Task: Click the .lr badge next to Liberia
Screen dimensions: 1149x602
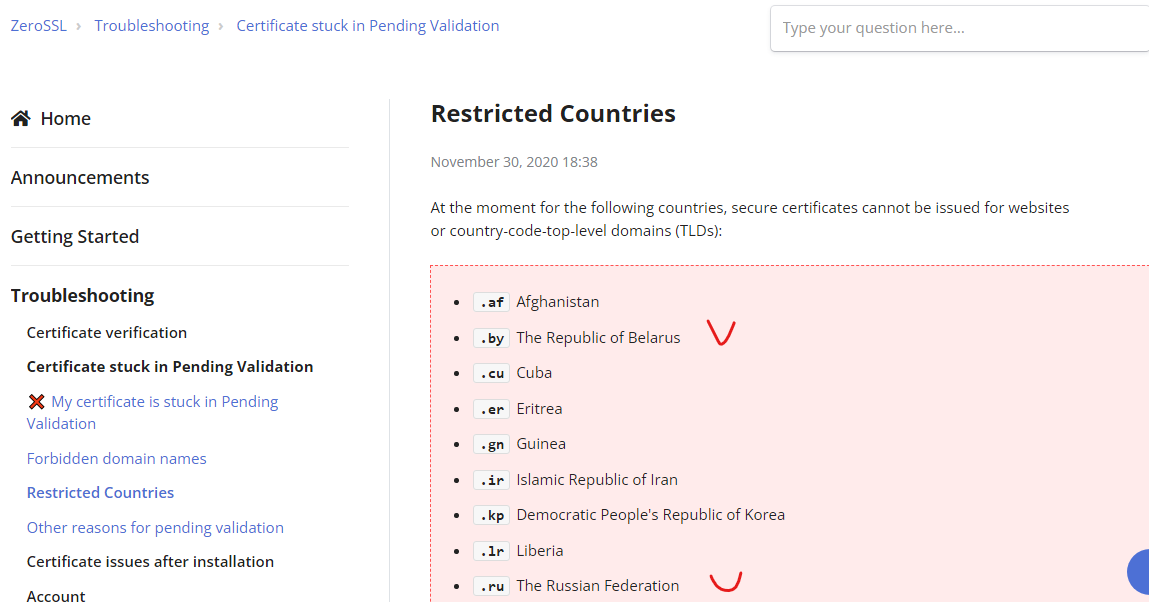Action: coord(491,550)
